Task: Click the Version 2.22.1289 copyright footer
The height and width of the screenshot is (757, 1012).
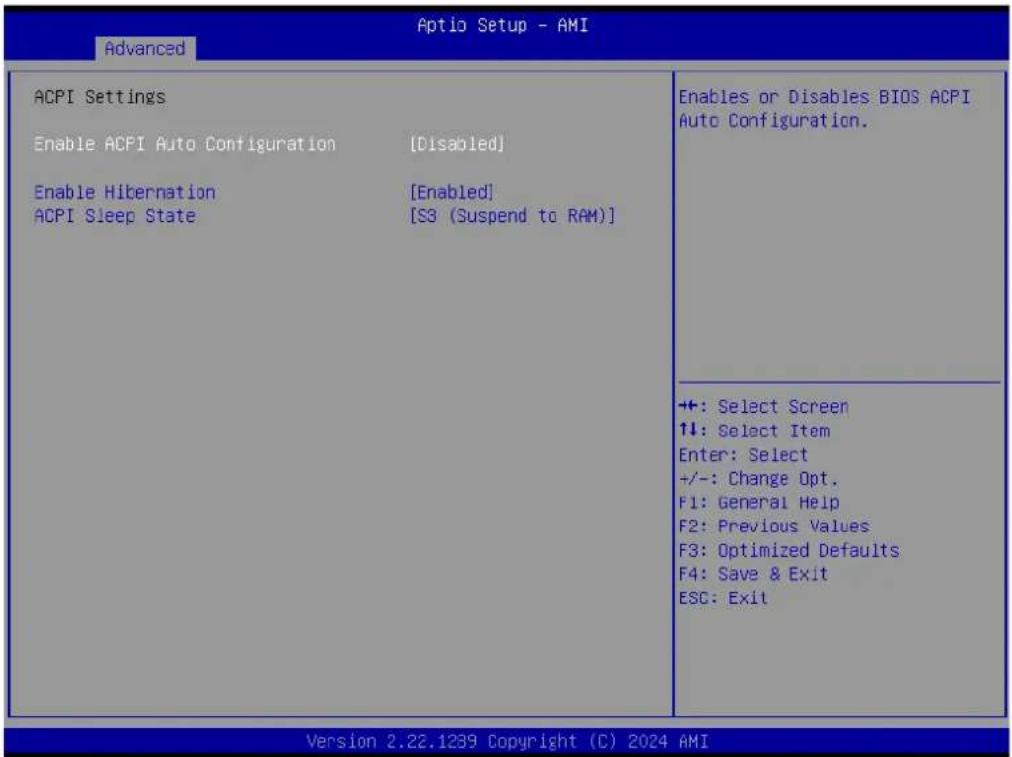Action: point(507,741)
